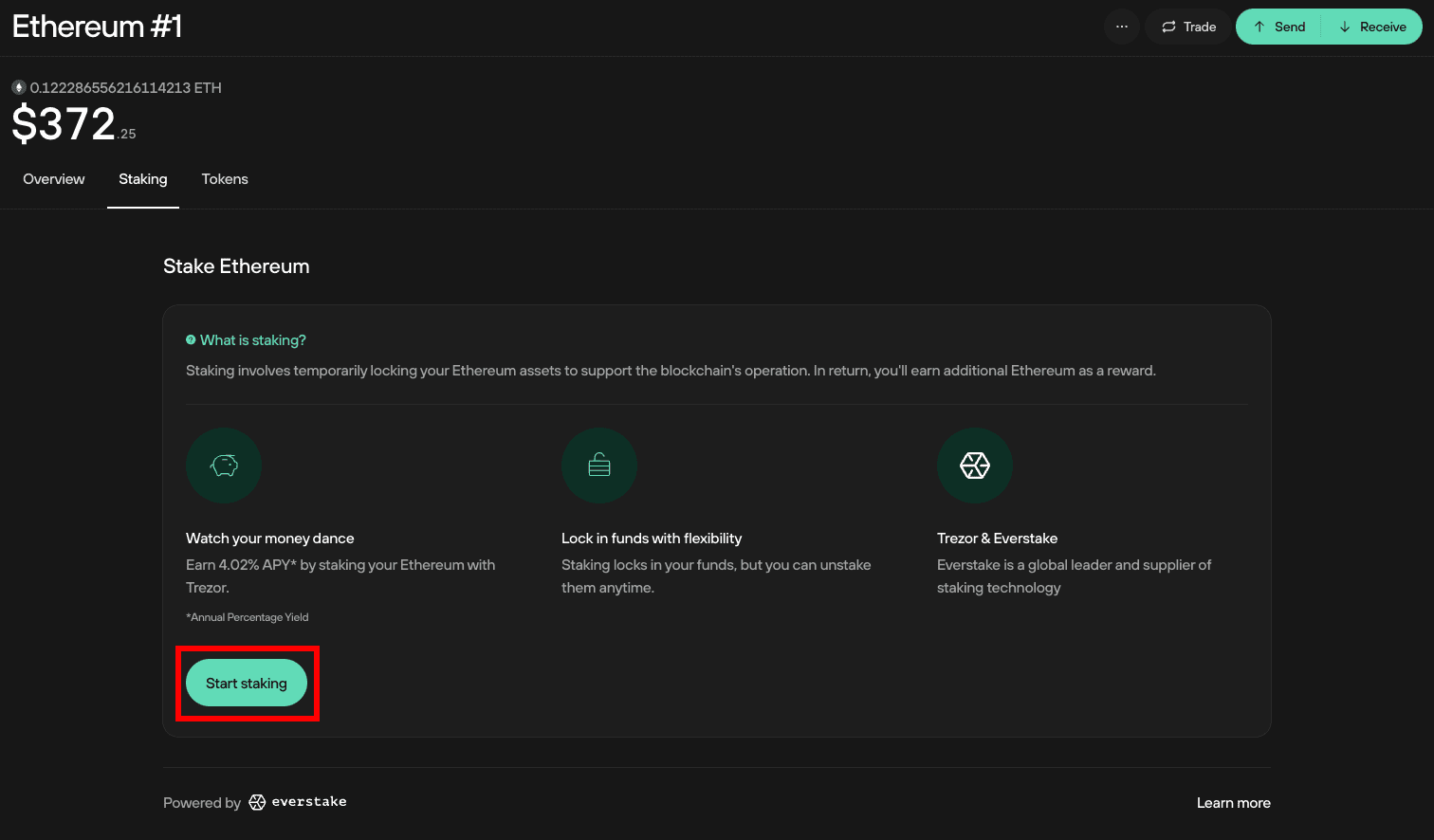Click the piggy bank icon
Viewport: 1434px width, 840px height.
click(224, 466)
